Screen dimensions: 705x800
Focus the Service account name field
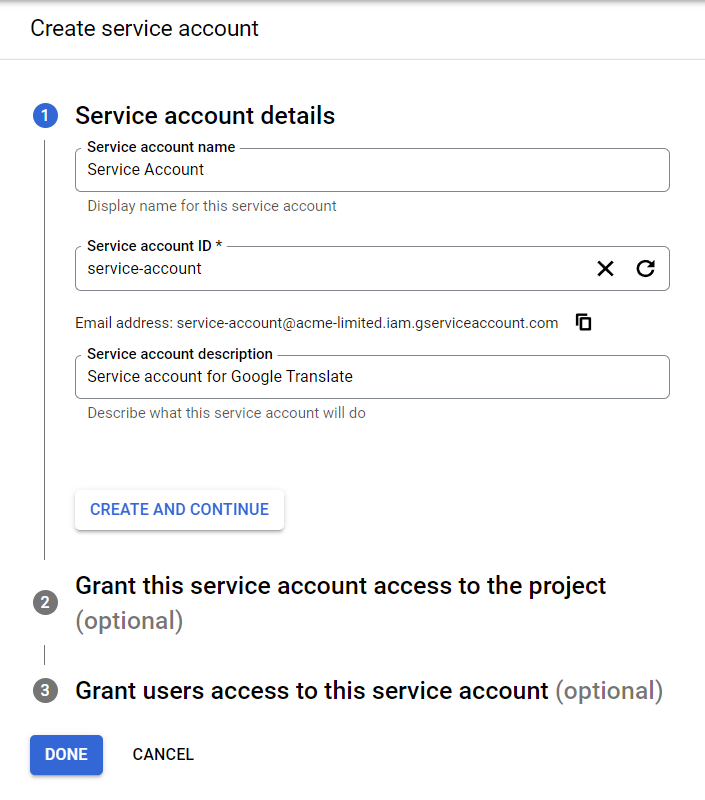[372, 170]
